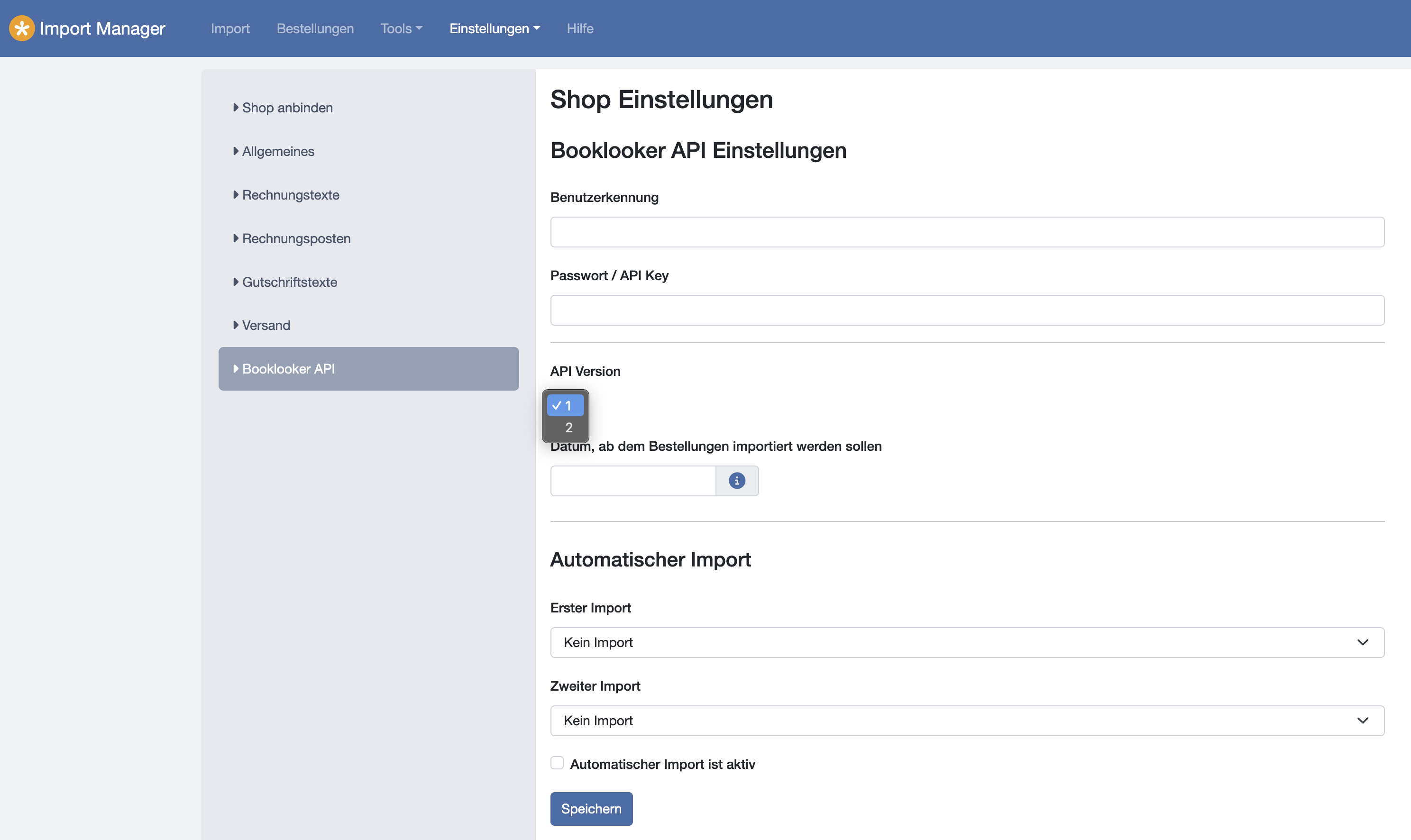Expand the Tools dropdown menu
This screenshot has height=840, width=1411.
coord(401,28)
